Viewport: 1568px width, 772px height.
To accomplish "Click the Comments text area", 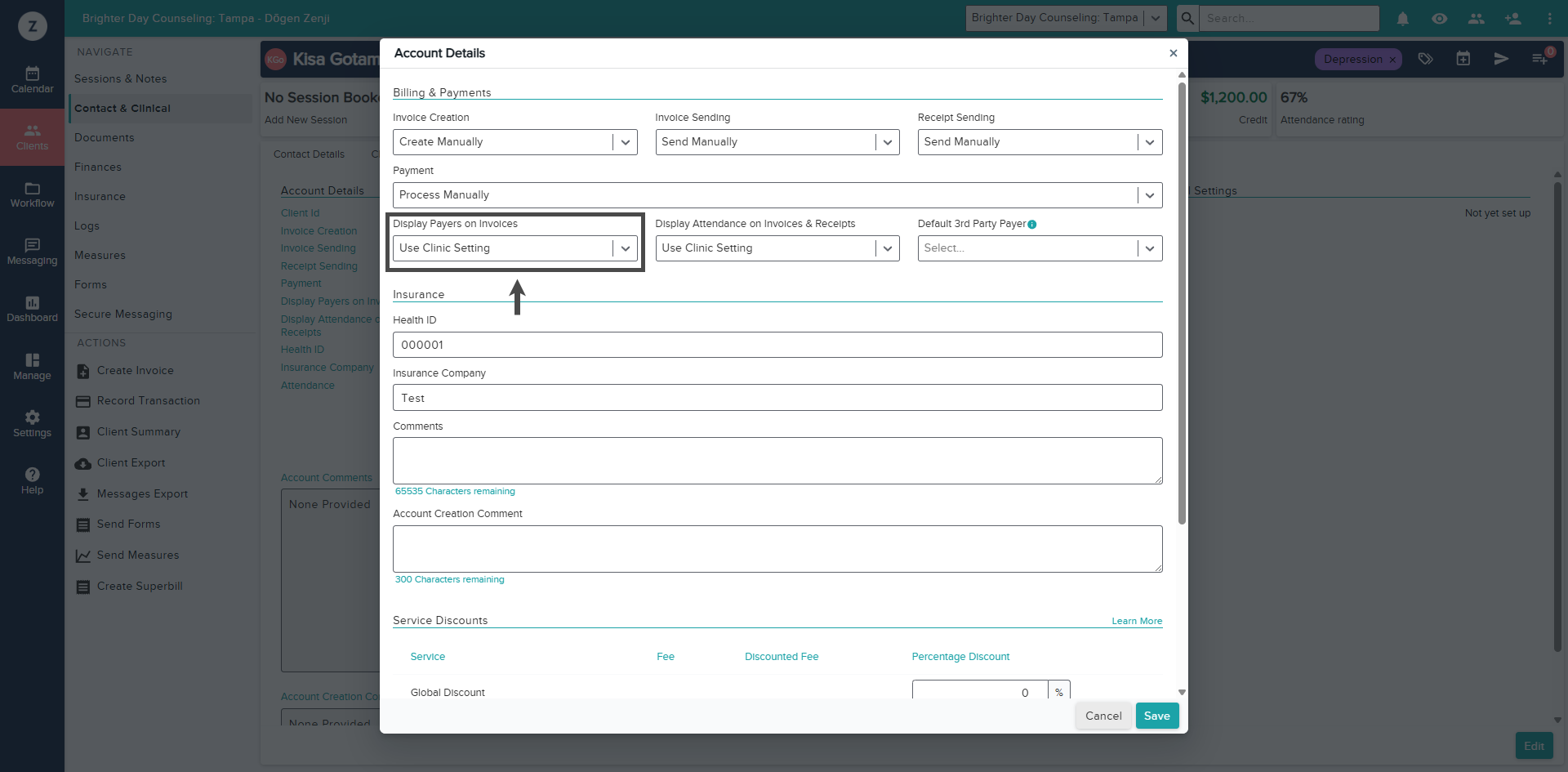I will coord(777,461).
